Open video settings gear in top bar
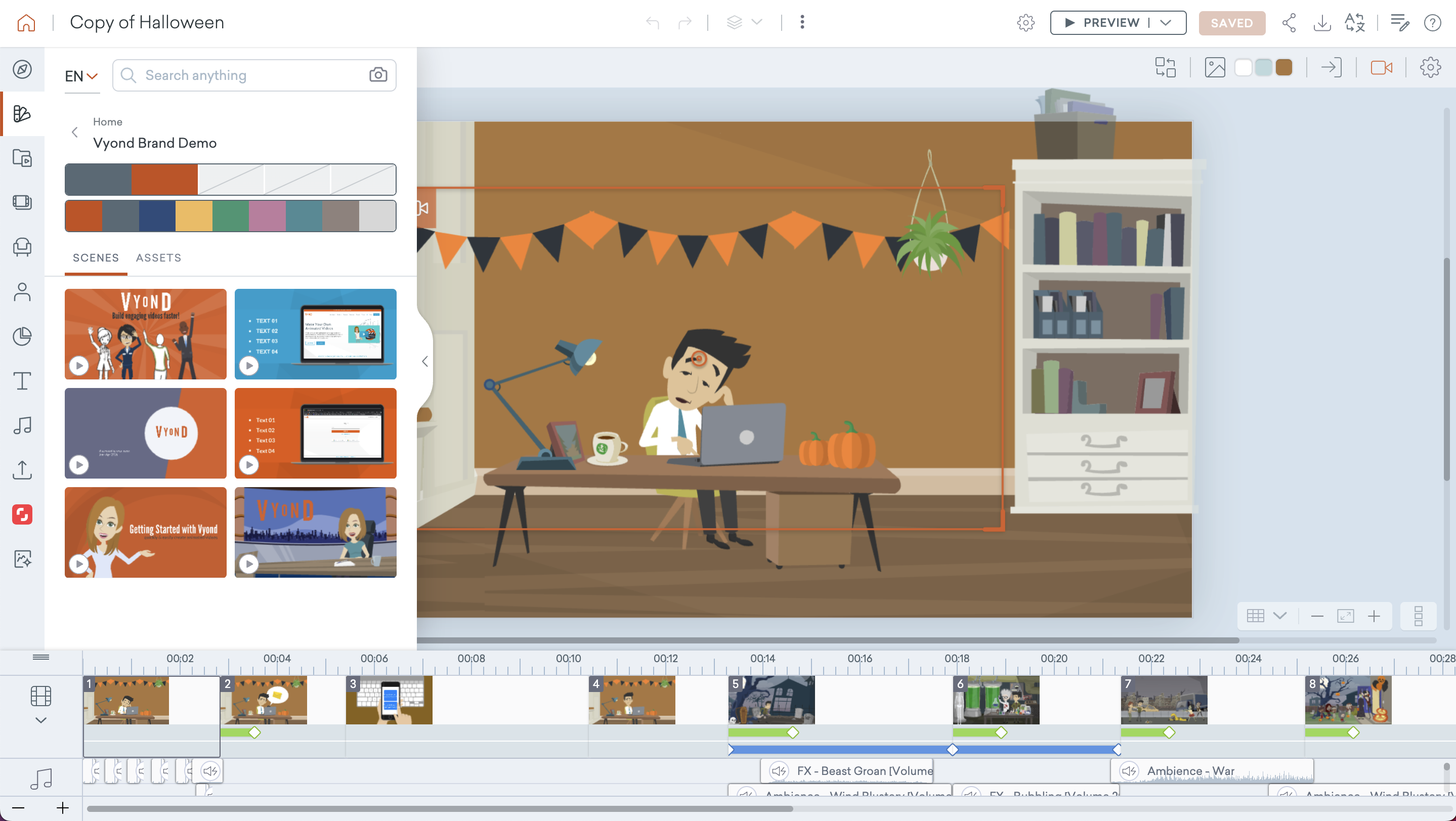 point(1025,23)
